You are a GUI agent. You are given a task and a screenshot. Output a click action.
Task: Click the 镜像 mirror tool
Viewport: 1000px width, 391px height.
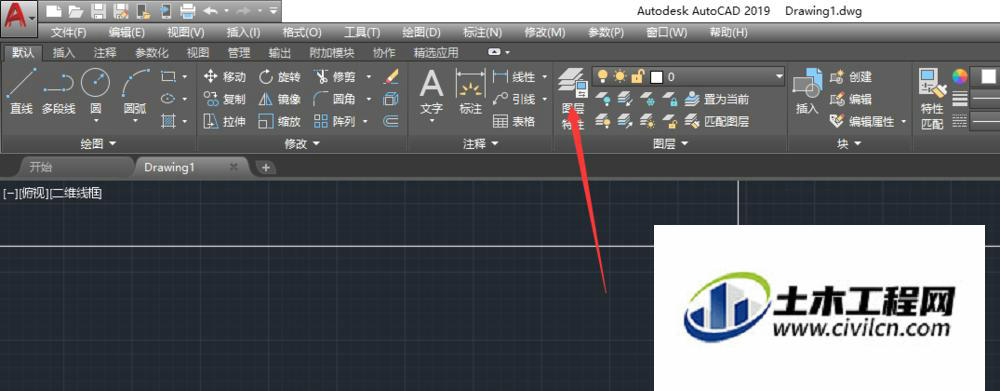point(279,99)
